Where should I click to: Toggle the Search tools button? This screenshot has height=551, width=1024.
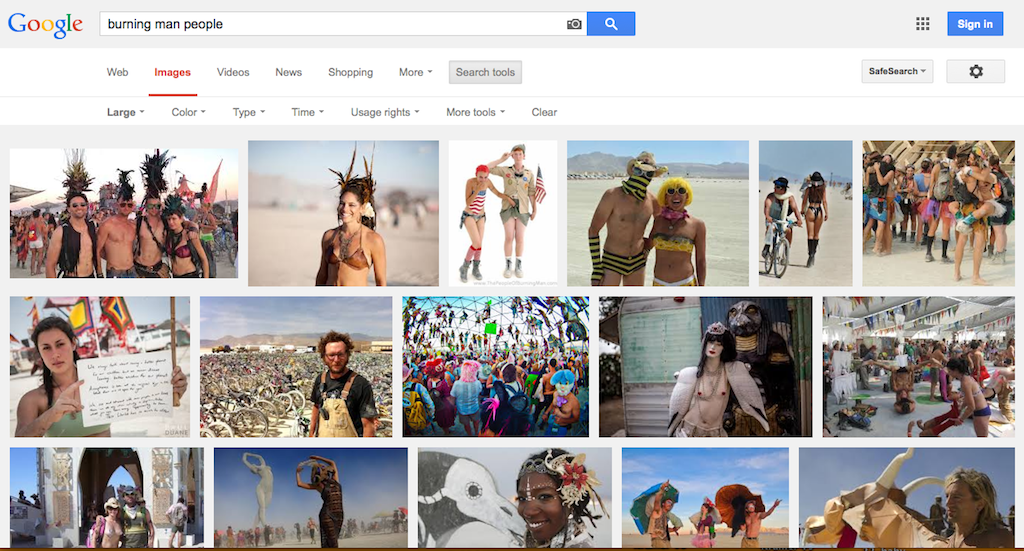485,72
